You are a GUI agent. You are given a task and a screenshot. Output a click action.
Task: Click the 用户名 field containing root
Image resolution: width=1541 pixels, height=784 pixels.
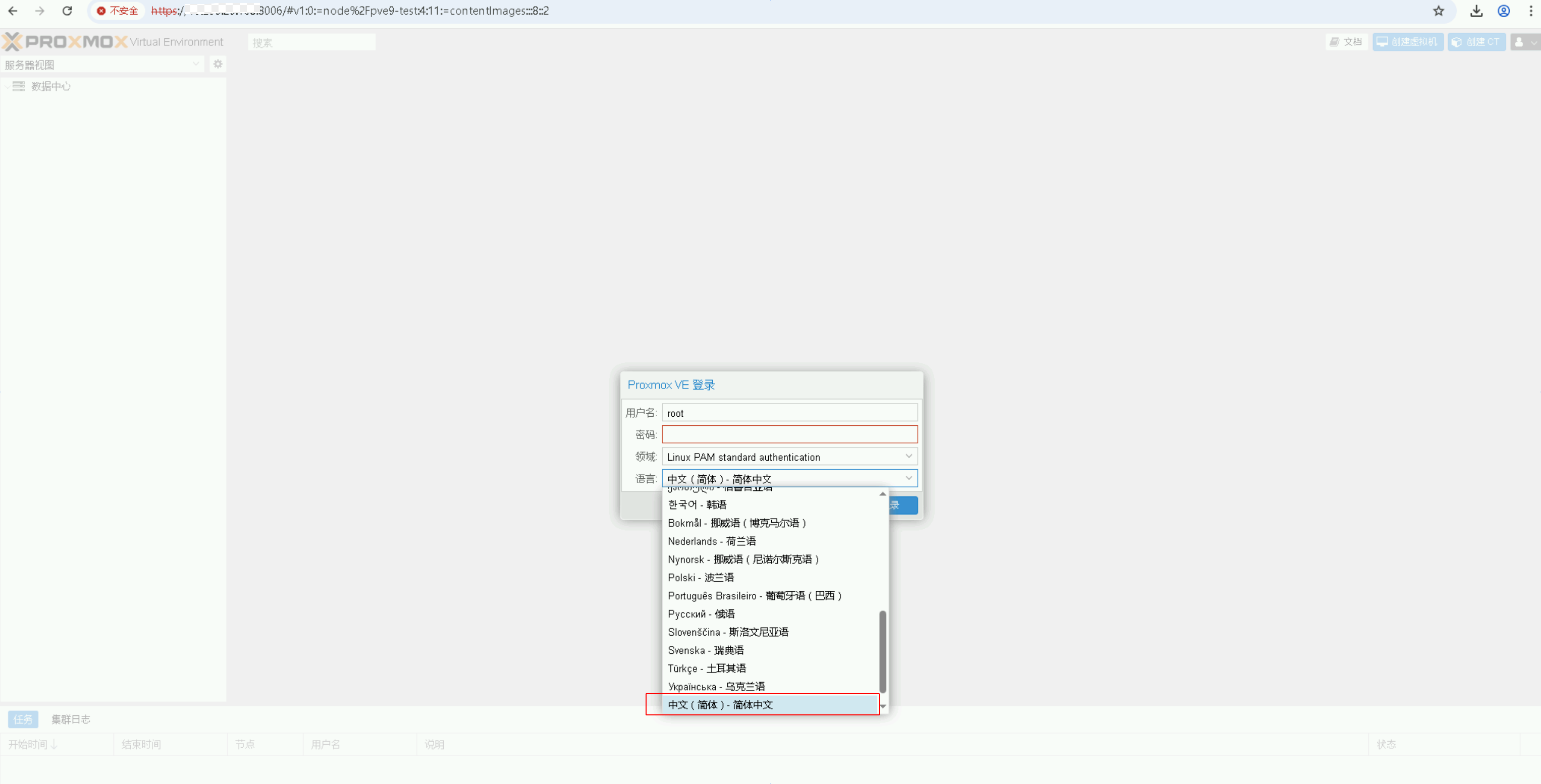coord(789,413)
